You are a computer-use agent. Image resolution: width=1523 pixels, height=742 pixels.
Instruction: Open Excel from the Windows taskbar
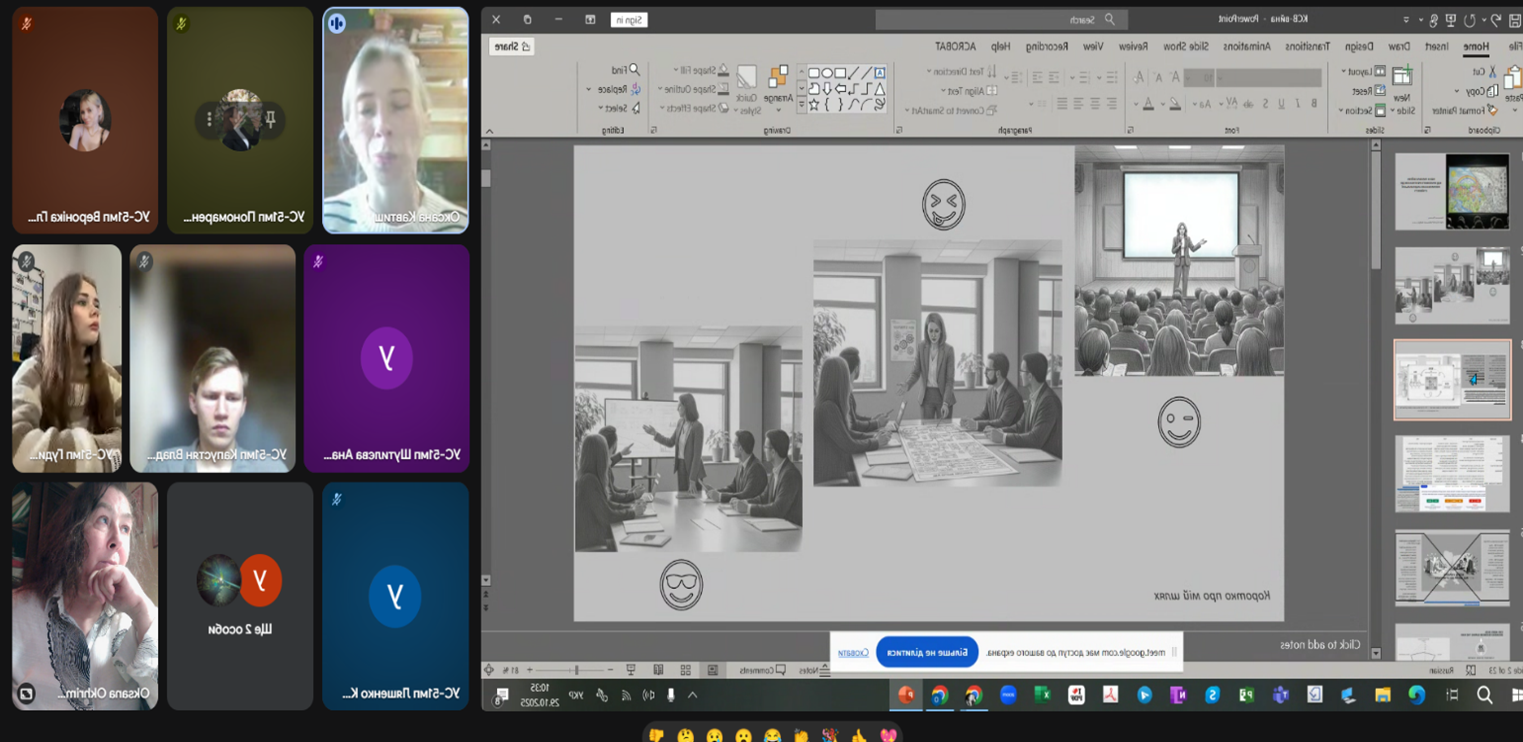pos(1042,695)
